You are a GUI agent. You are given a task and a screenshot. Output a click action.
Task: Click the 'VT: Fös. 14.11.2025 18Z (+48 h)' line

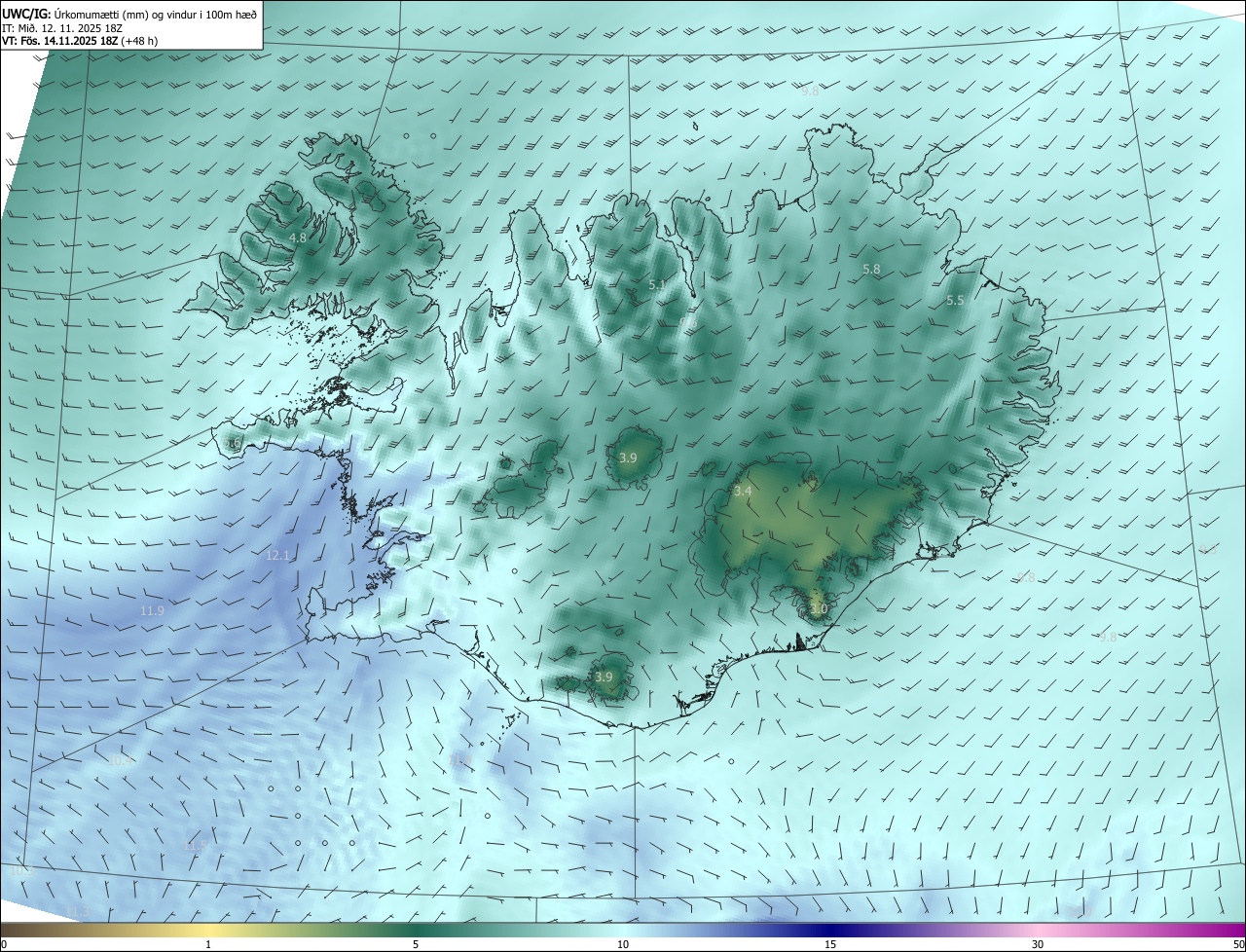coord(80,41)
